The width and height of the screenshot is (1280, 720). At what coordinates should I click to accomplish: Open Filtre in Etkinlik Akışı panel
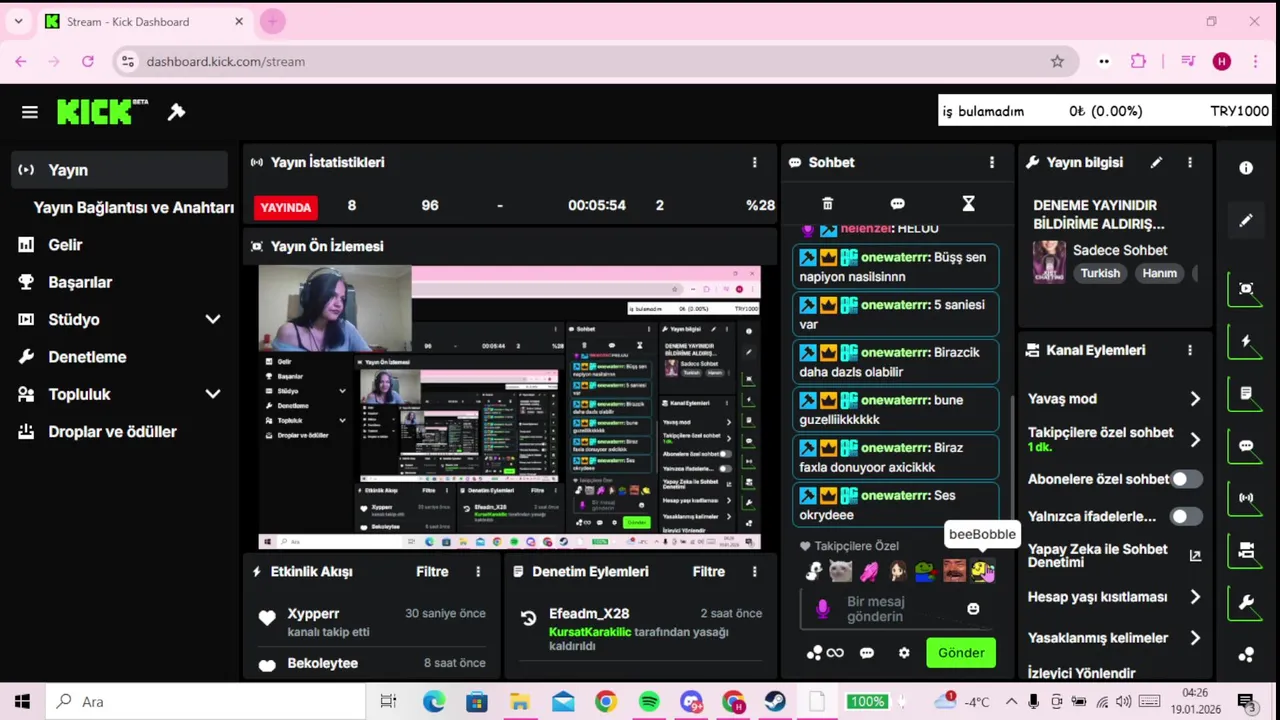pos(432,572)
